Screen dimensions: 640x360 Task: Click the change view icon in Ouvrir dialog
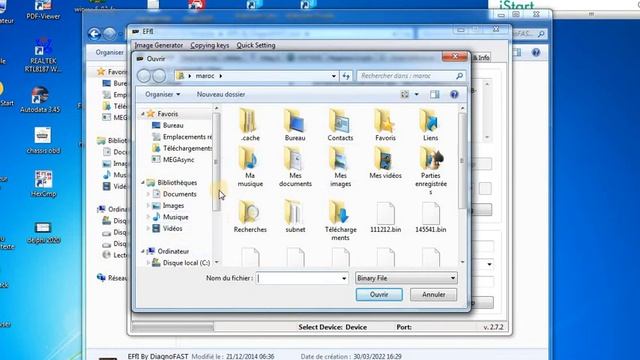(x=404, y=94)
